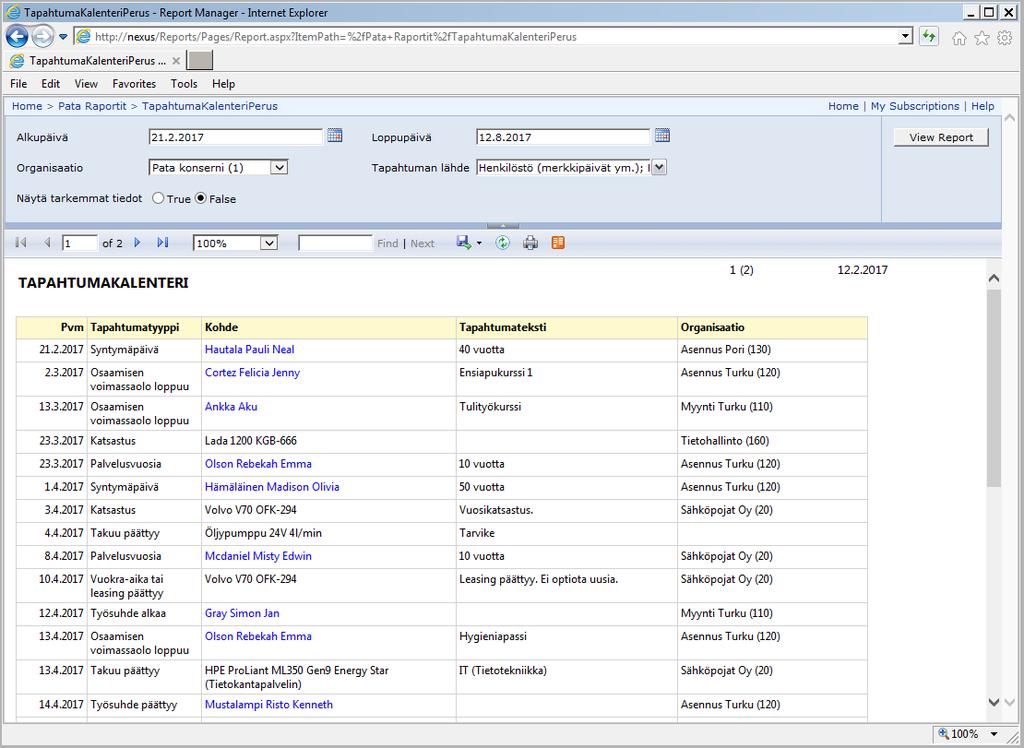Expand the Organisaatio dropdown
The height and width of the screenshot is (748, 1024).
tap(279, 168)
